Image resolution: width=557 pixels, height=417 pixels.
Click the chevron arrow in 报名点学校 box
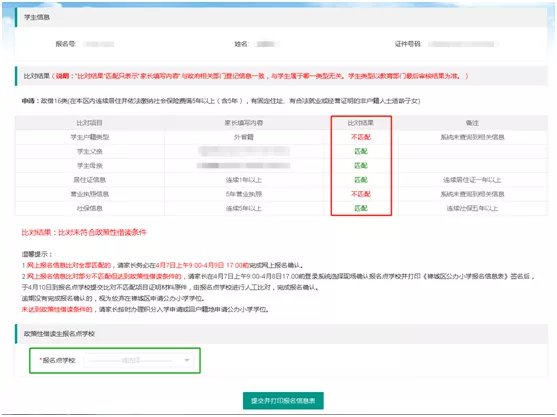click(x=187, y=360)
